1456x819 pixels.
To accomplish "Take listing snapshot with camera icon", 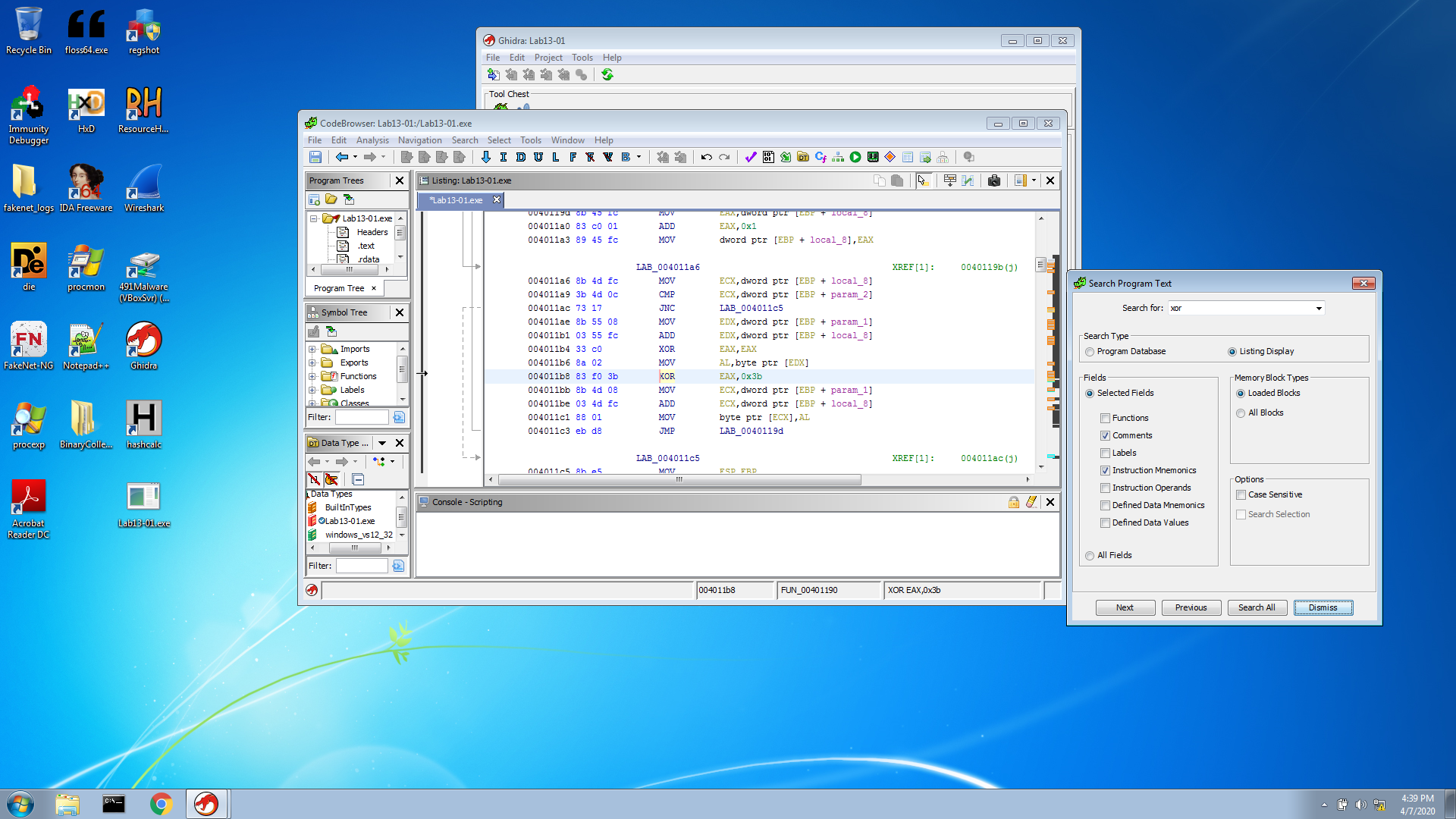I will (x=994, y=180).
